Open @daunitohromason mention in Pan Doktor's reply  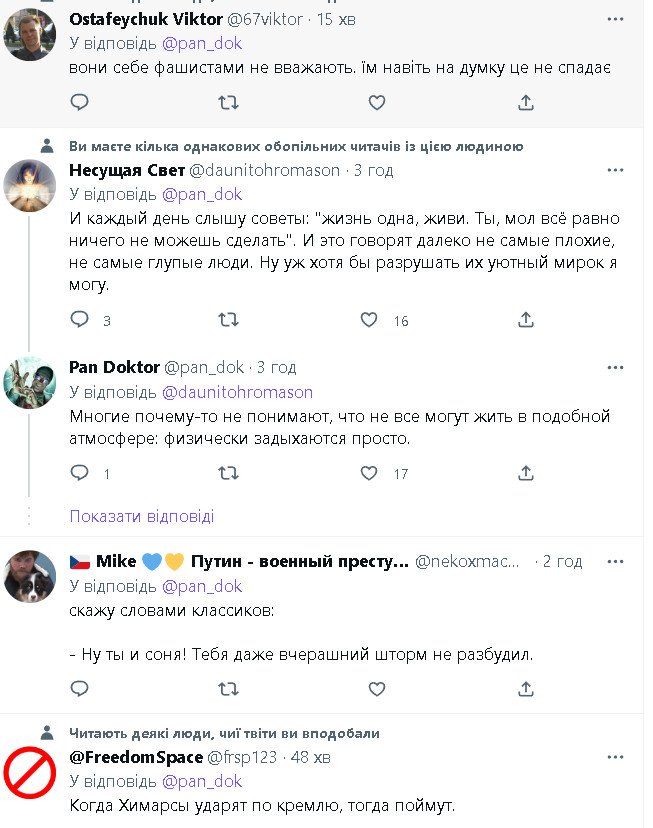point(237,392)
